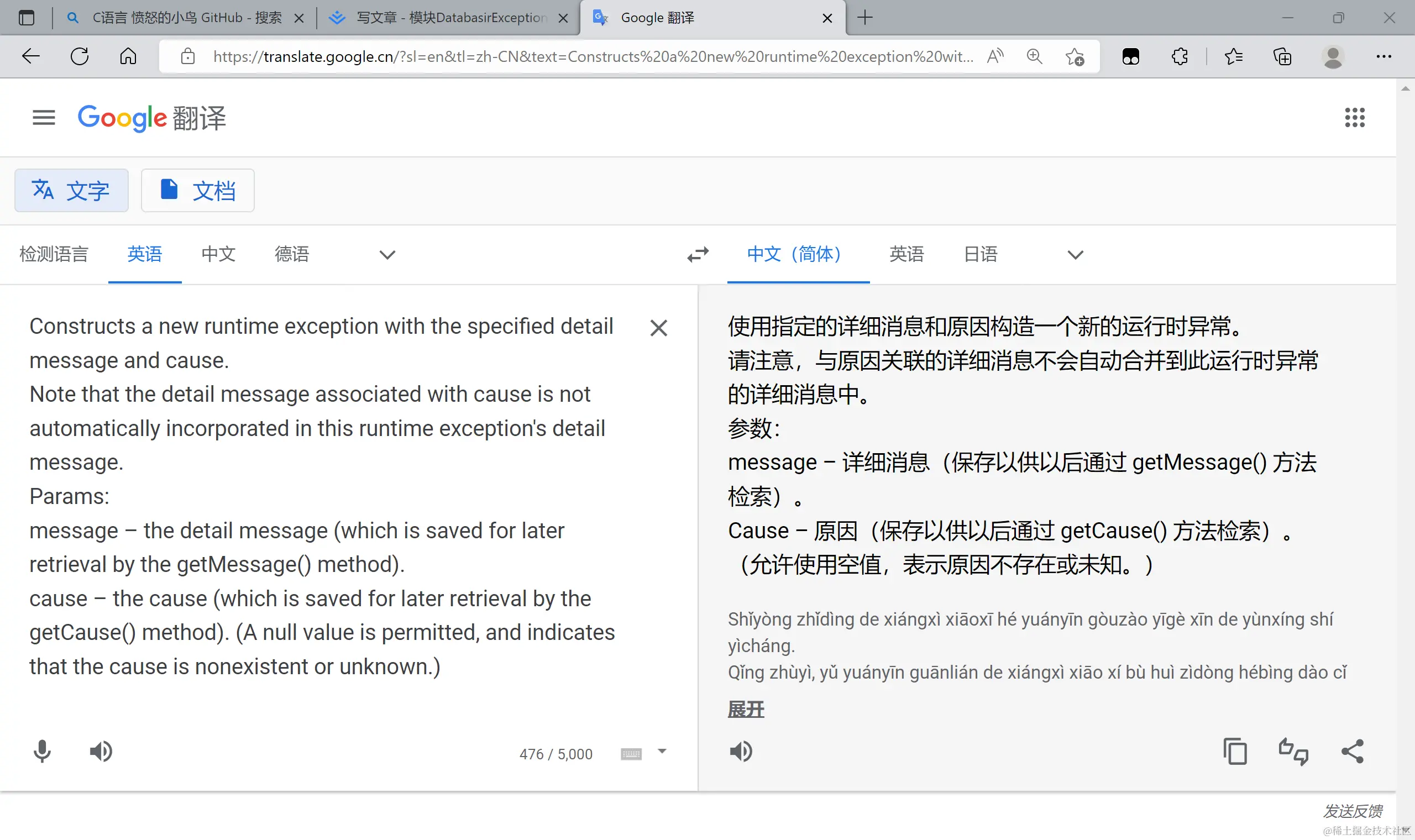
Task: Rate this translation with thumbs icon
Action: pyautogui.click(x=1293, y=752)
